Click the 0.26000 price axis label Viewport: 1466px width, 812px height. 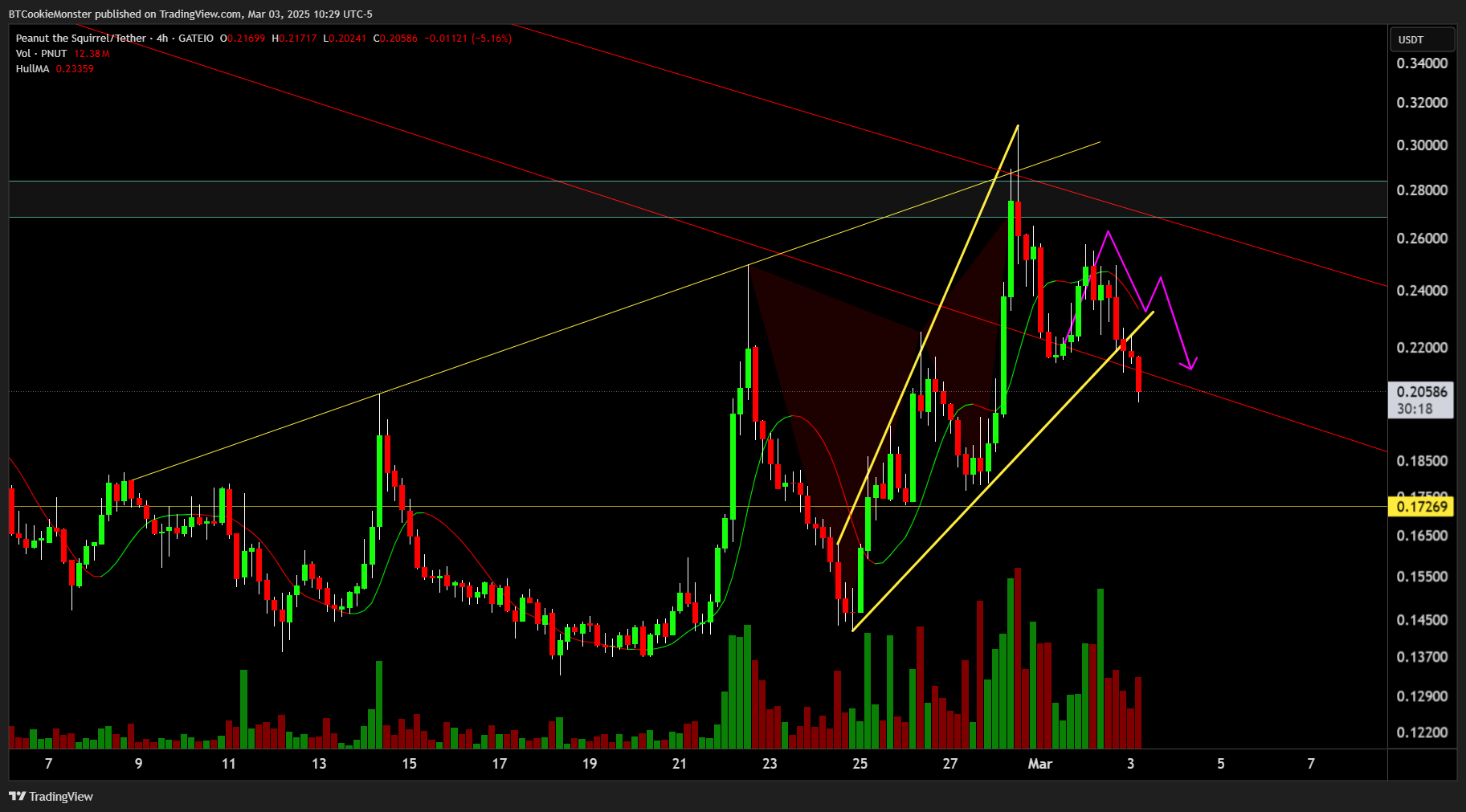[x=1422, y=238]
